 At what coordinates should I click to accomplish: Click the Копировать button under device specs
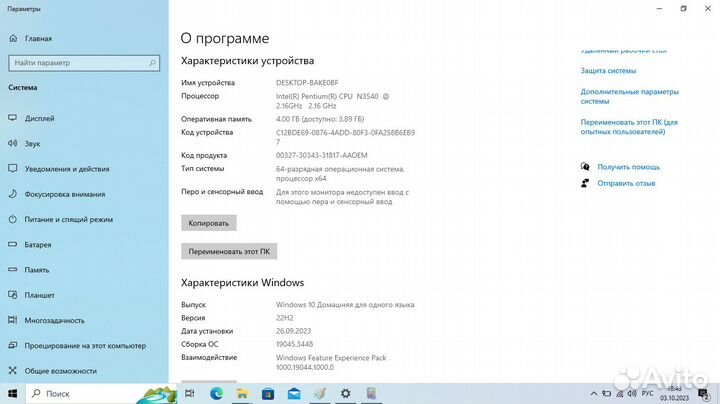click(x=208, y=223)
